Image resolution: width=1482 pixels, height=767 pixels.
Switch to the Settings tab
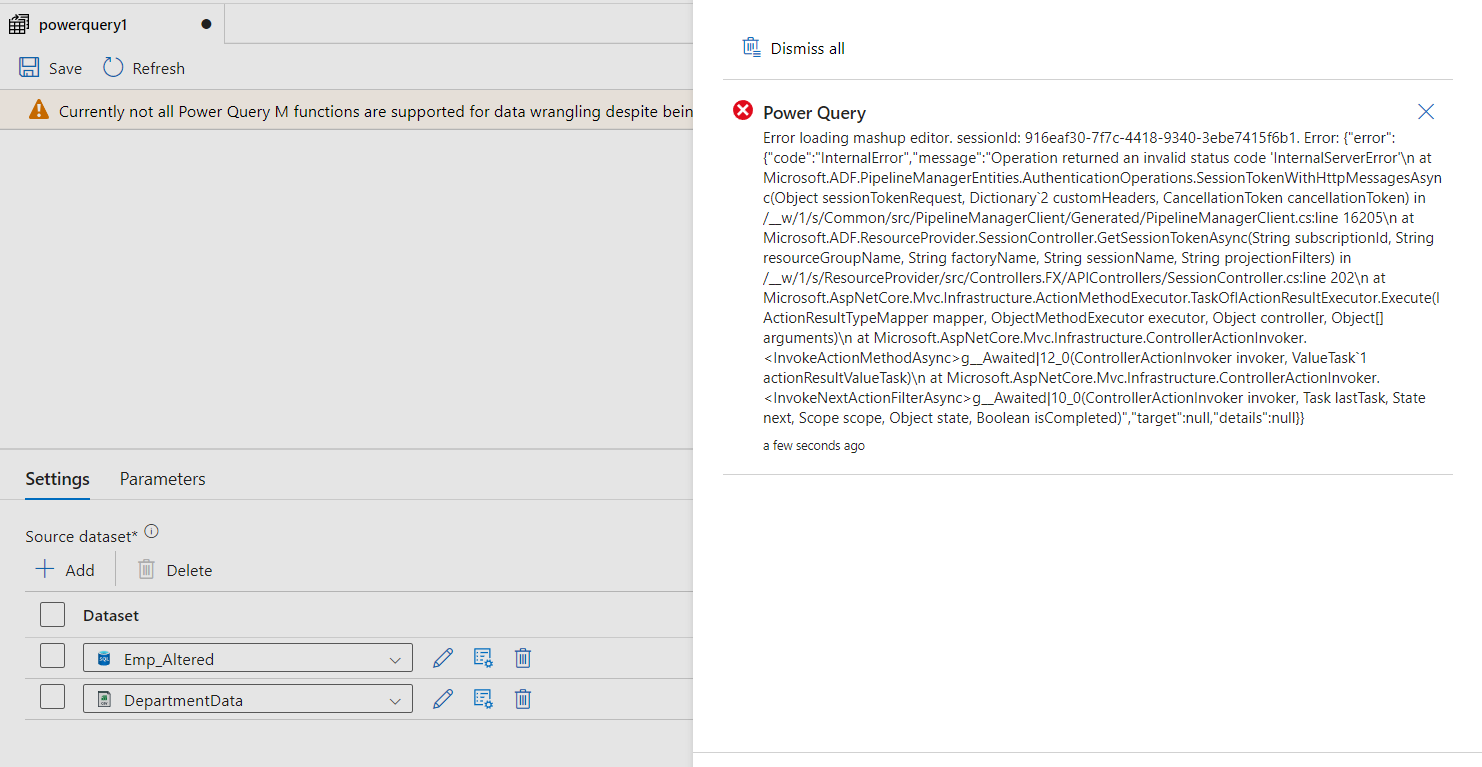coord(57,479)
